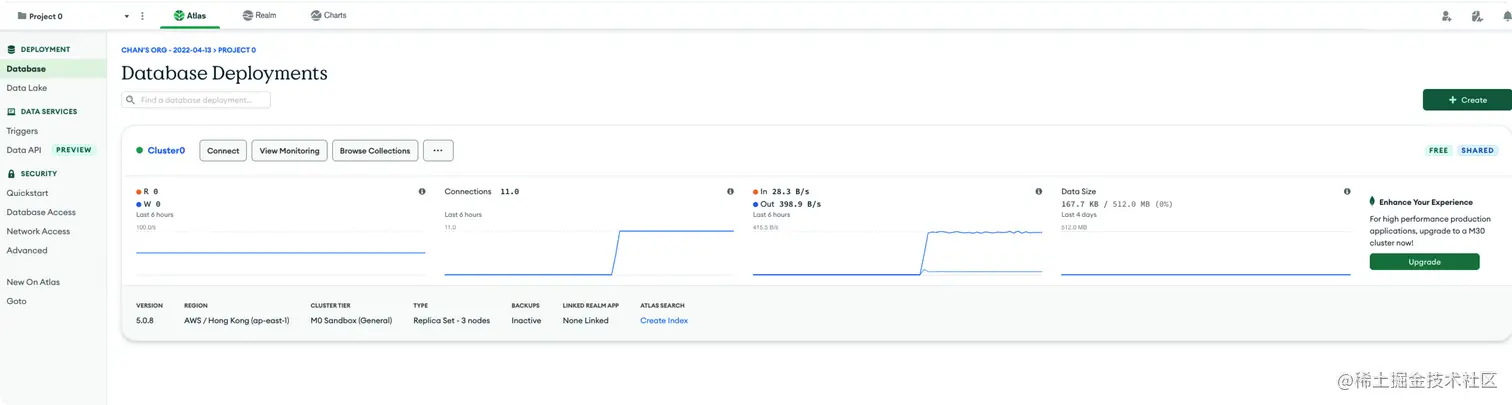Click the Create Index link
Image resolution: width=1512 pixels, height=405 pixels.
pos(664,321)
